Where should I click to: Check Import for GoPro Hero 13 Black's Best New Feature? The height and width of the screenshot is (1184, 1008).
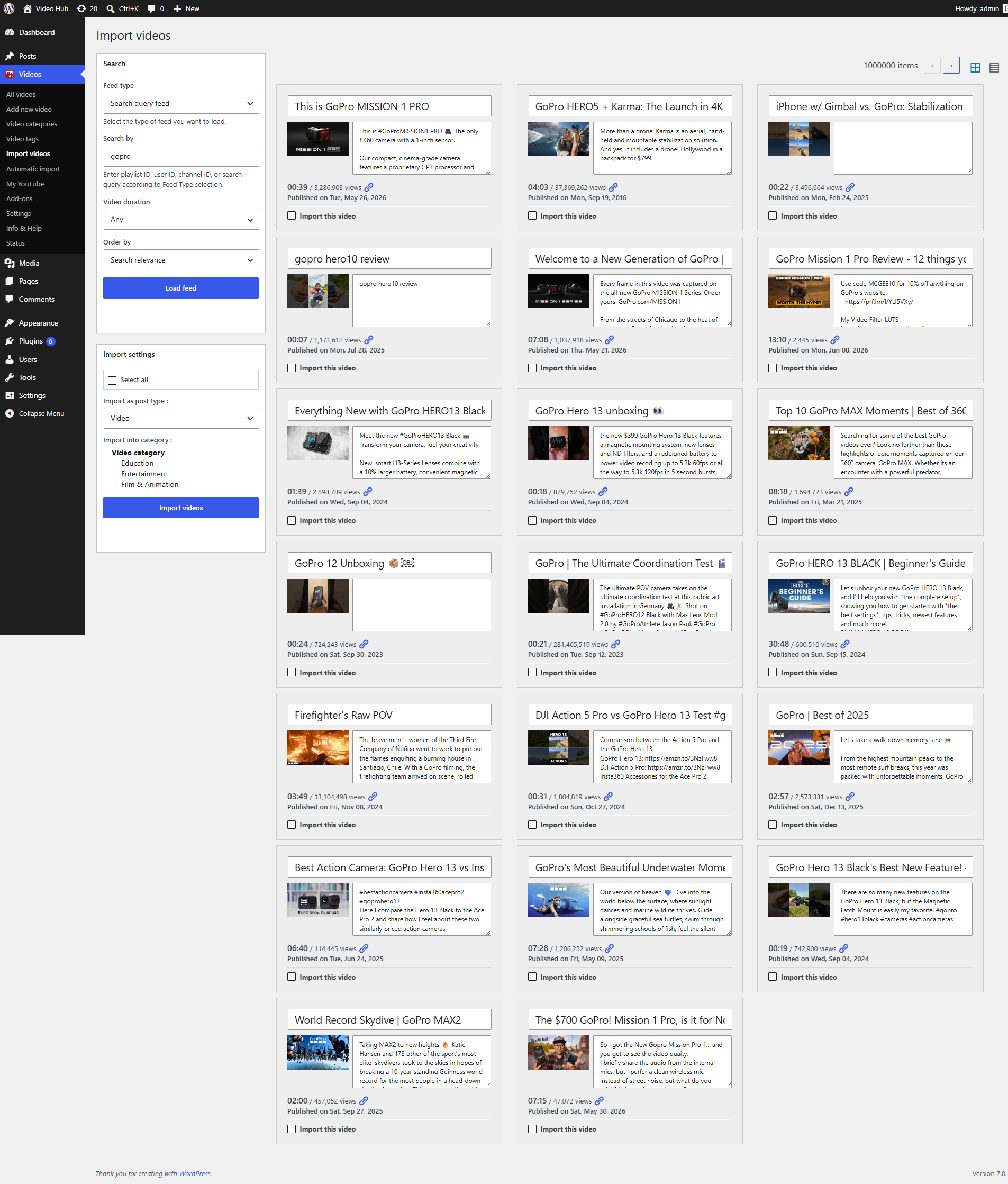[x=773, y=977]
